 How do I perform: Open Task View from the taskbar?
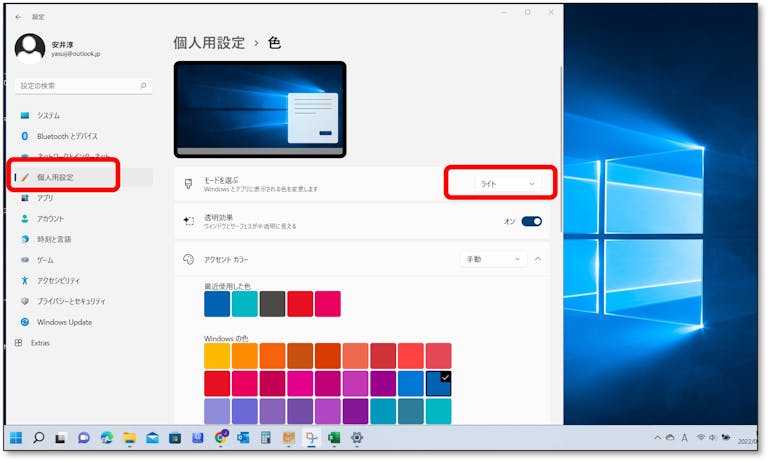(x=60, y=438)
